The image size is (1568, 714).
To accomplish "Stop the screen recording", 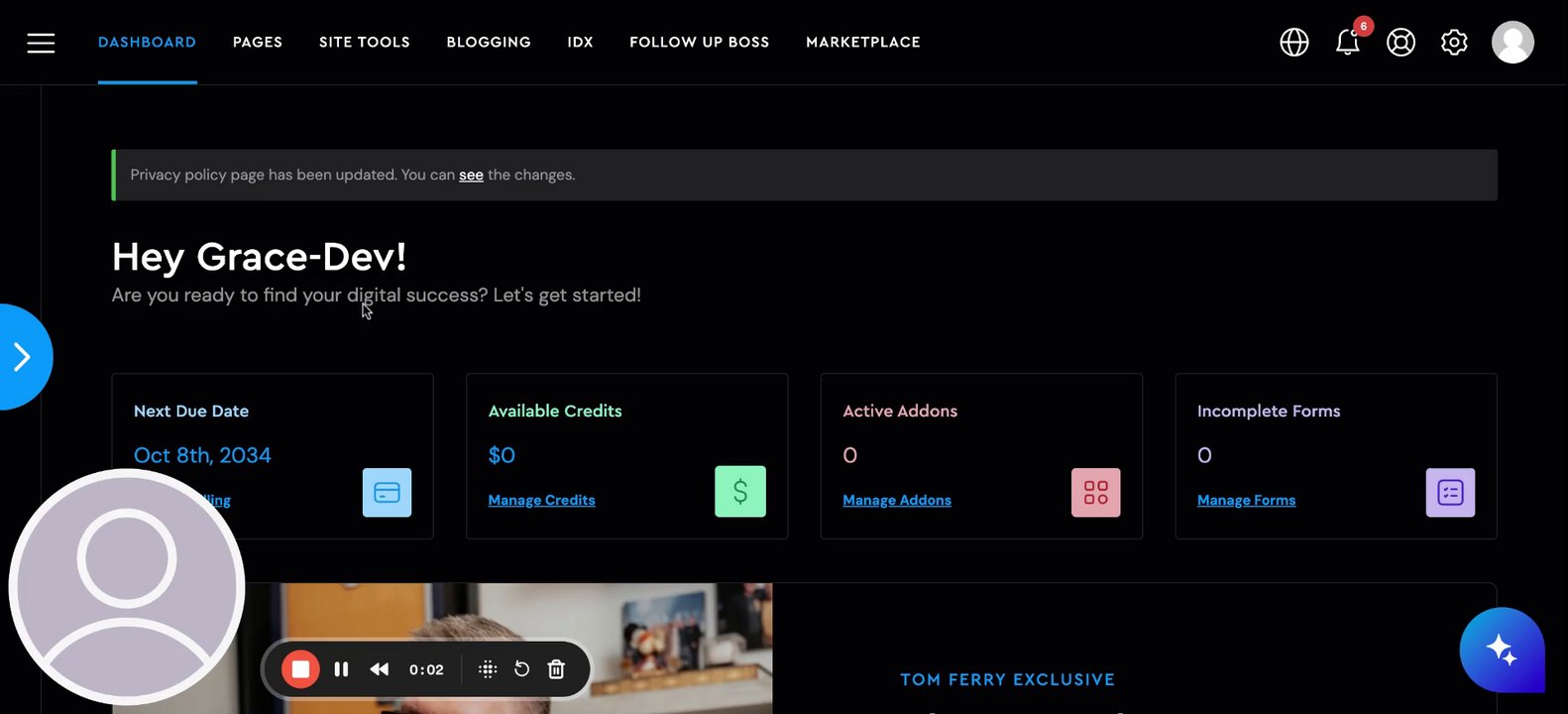I will tap(300, 669).
